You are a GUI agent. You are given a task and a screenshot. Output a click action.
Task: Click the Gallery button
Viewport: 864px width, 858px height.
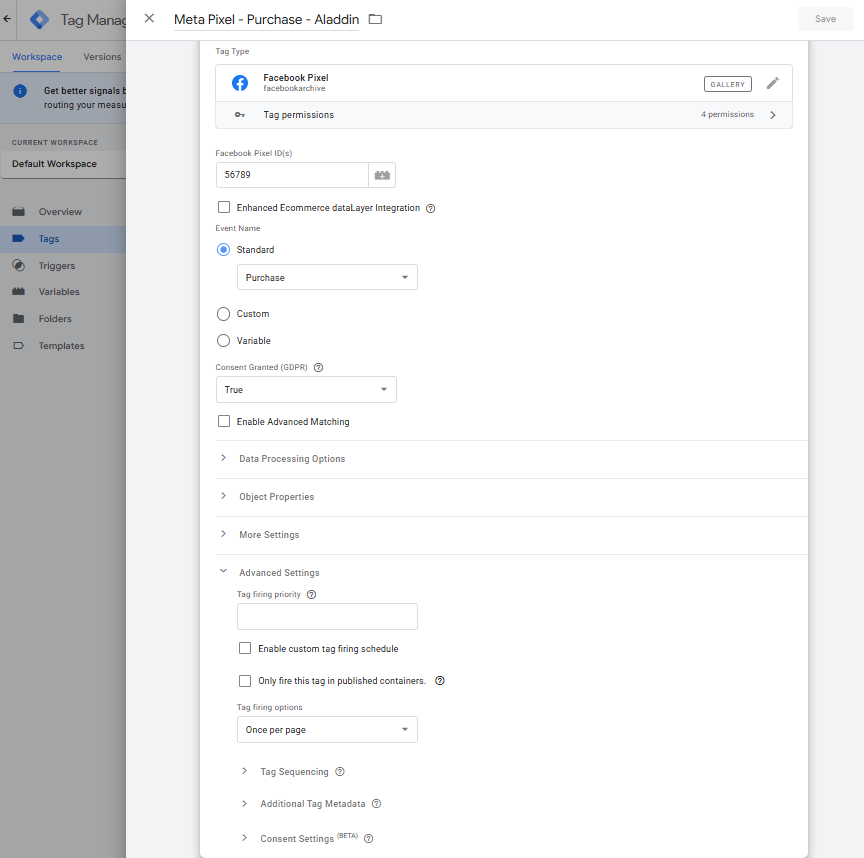click(x=727, y=84)
